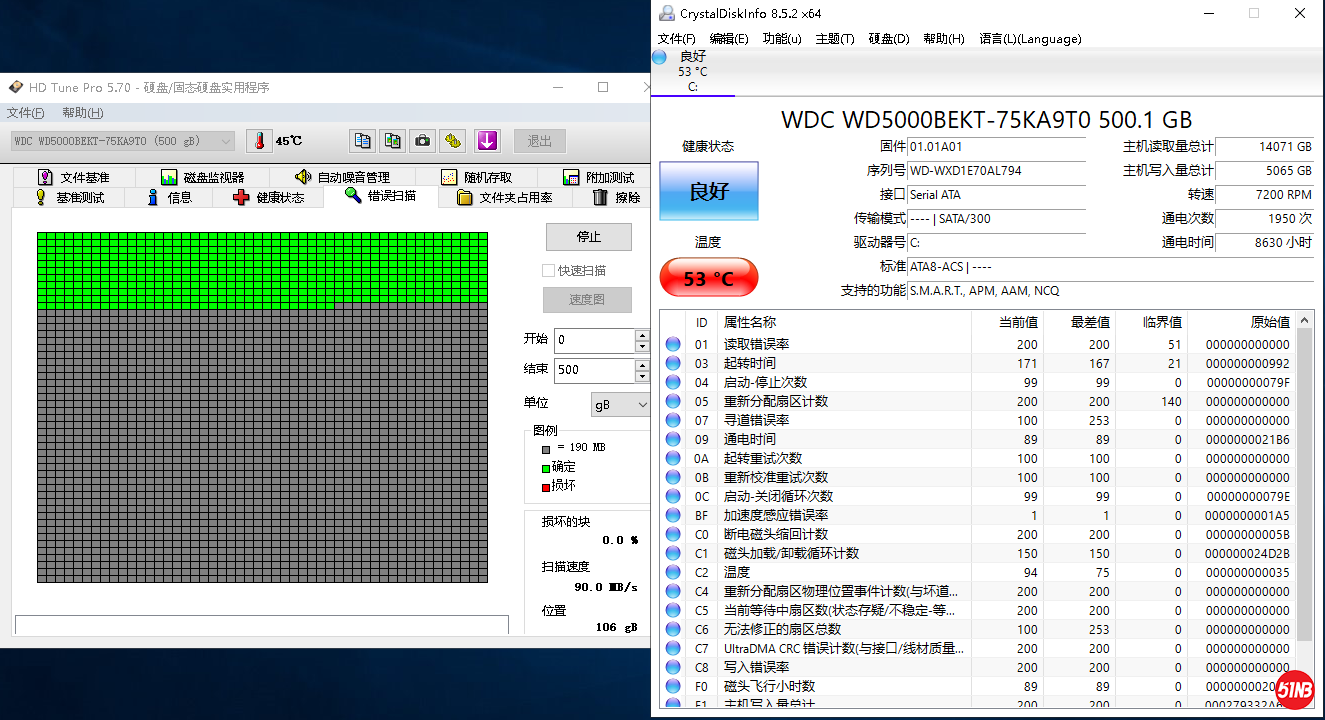Screen dimensions: 1325x720
Task: Click the blue 良好 health status button
Action: [708, 191]
